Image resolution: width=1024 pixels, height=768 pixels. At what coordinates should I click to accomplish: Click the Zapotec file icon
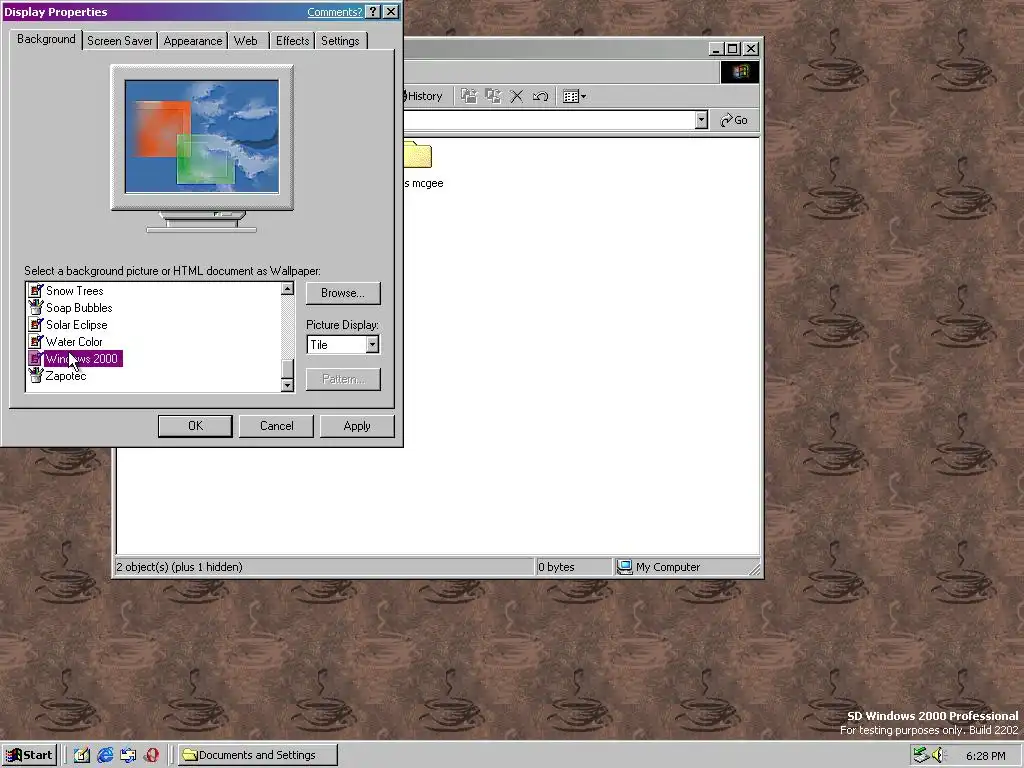(36, 376)
